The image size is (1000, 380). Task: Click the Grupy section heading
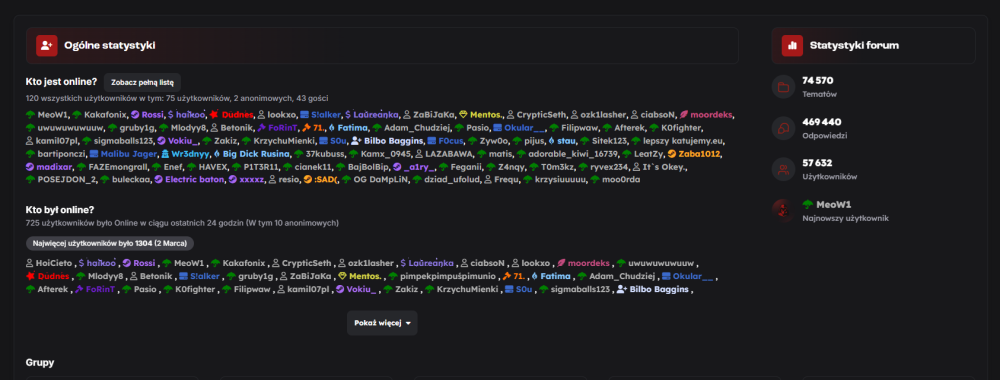click(x=40, y=363)
